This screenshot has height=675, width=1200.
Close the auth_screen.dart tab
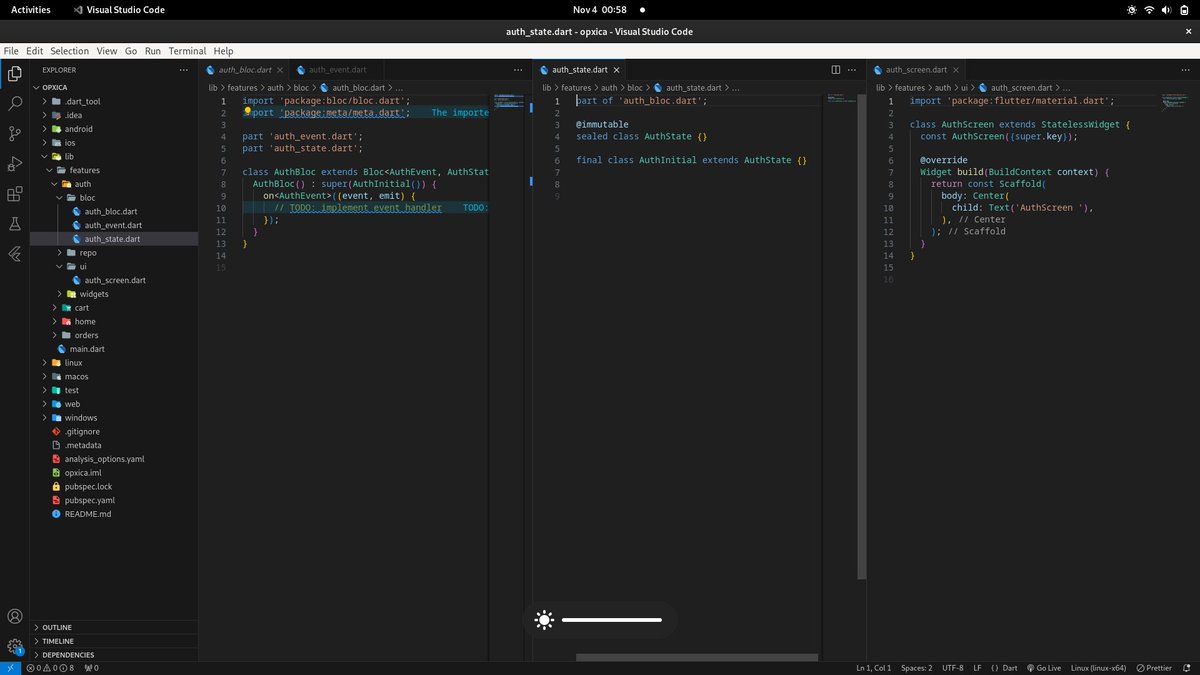coord(957,70)
